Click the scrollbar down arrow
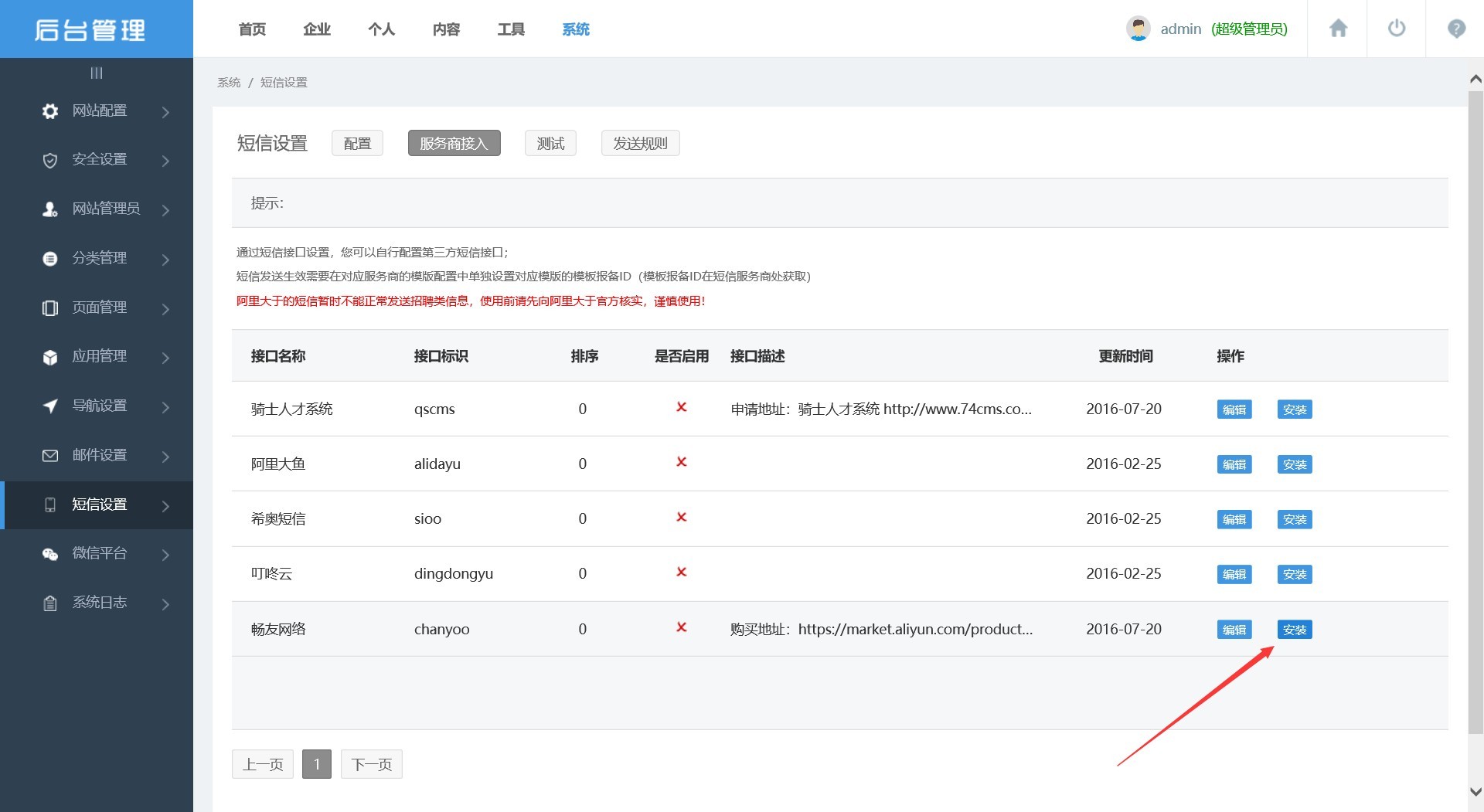This screenshot has width=1484, height=812. (1475, 791)
